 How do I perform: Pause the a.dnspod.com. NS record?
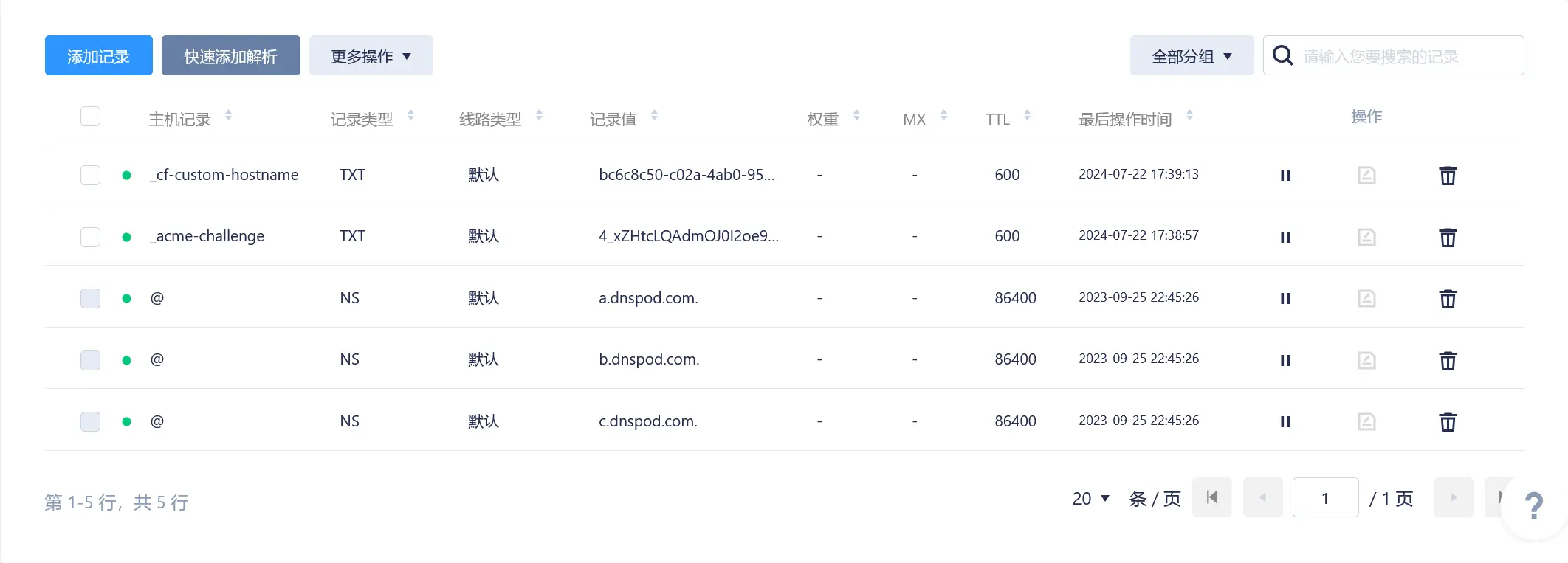(x=1285, y=299)
